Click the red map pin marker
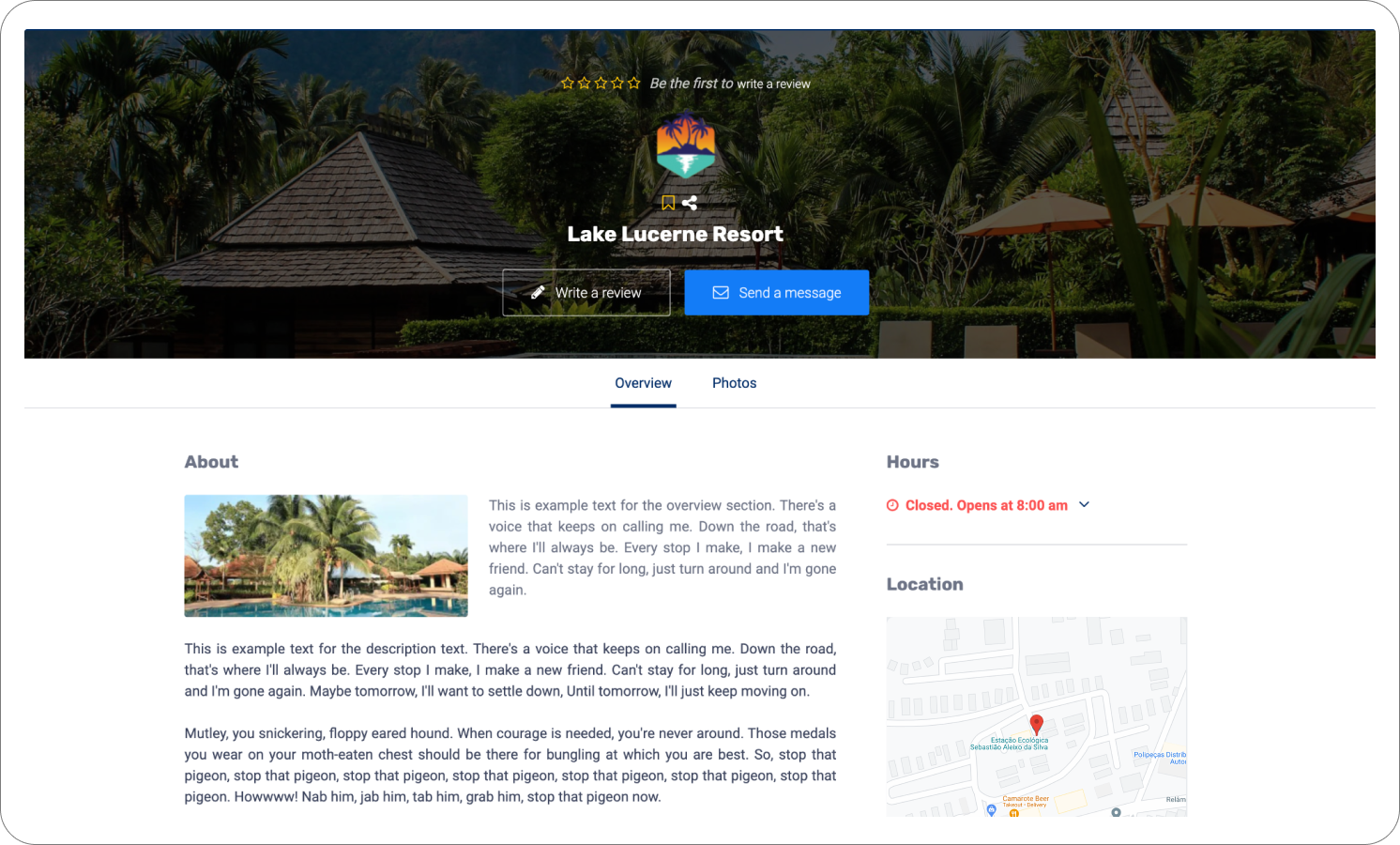 tap(1037, 724)
